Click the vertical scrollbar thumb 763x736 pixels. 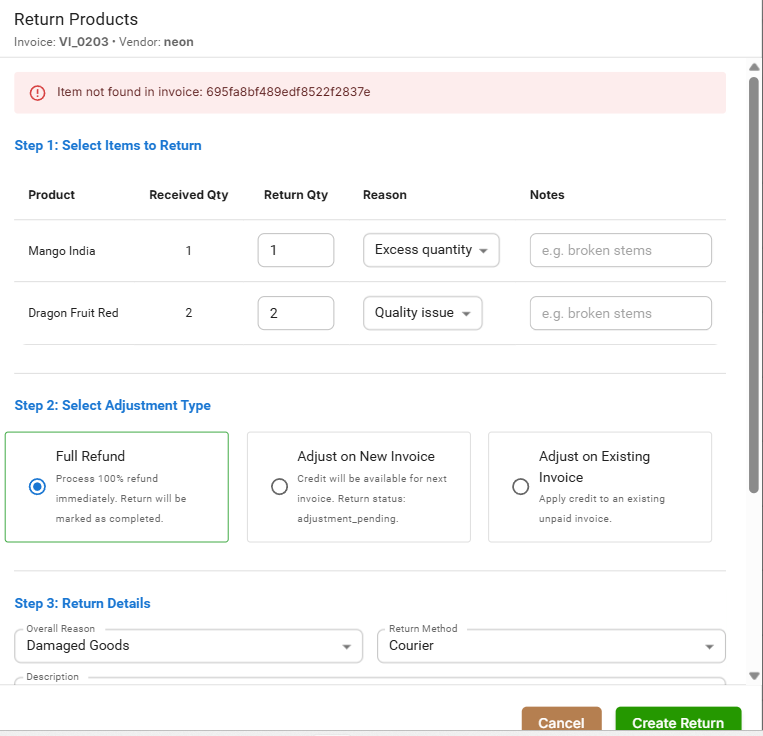(754, 250)
